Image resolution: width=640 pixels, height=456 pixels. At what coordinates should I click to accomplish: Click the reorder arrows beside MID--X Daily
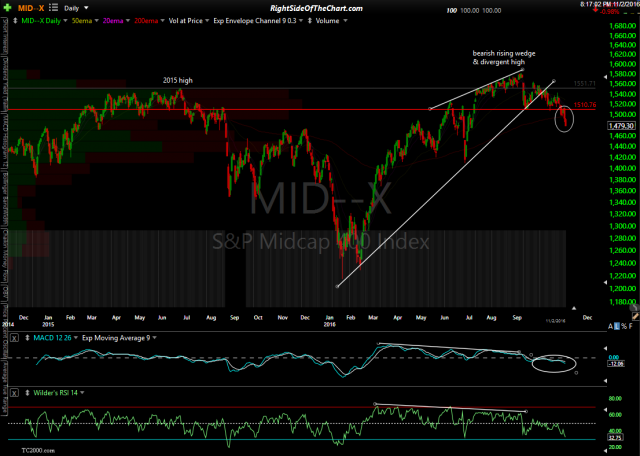tap(16, 20)
